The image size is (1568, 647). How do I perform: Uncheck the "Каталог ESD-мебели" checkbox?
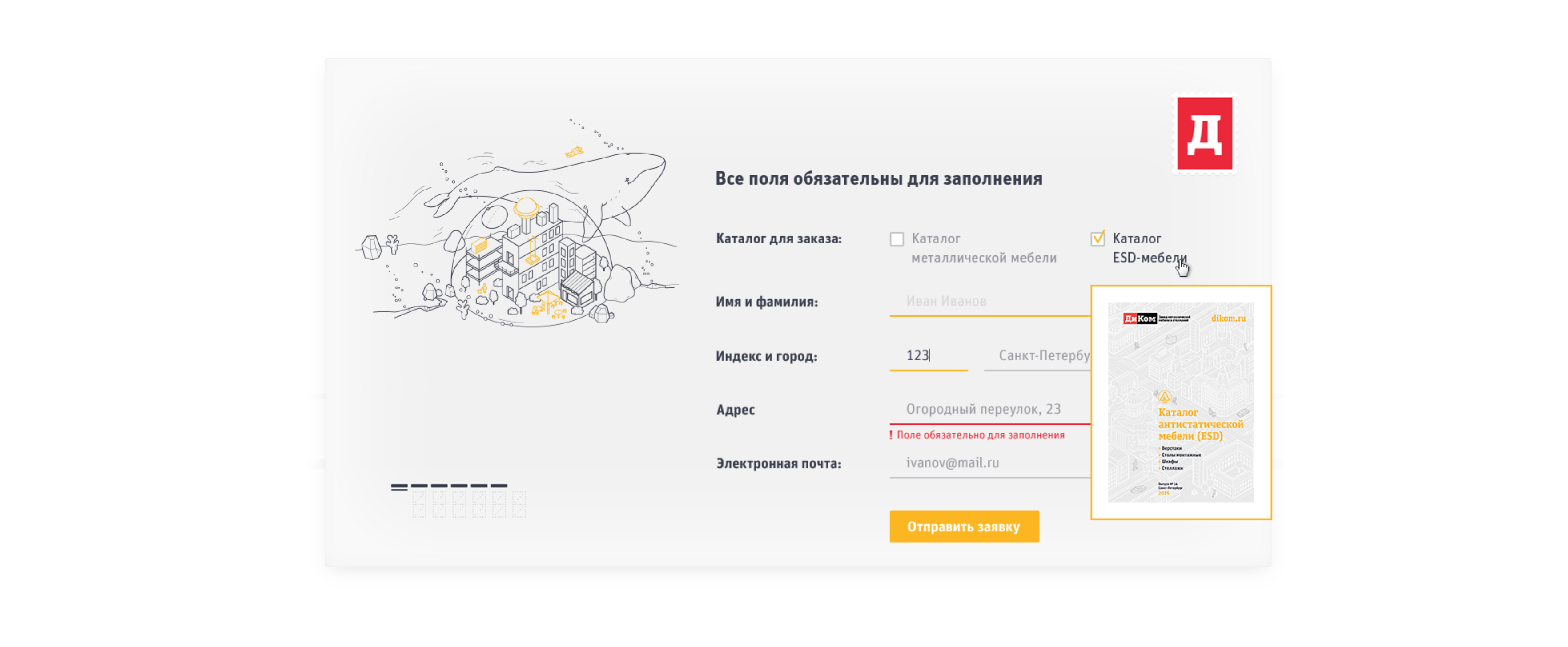coord(1098,238)
